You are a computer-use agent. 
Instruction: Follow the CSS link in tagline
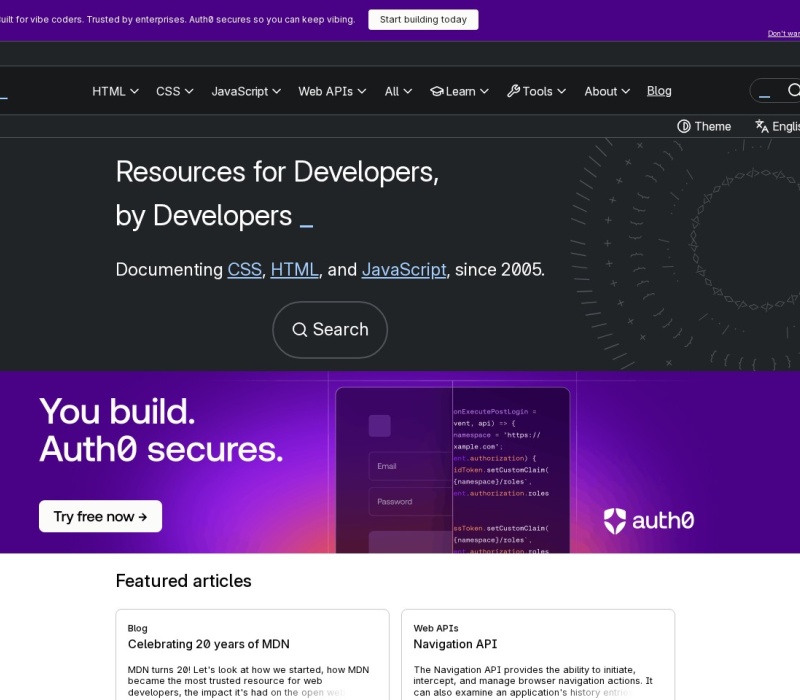click(x=244, y=269)
